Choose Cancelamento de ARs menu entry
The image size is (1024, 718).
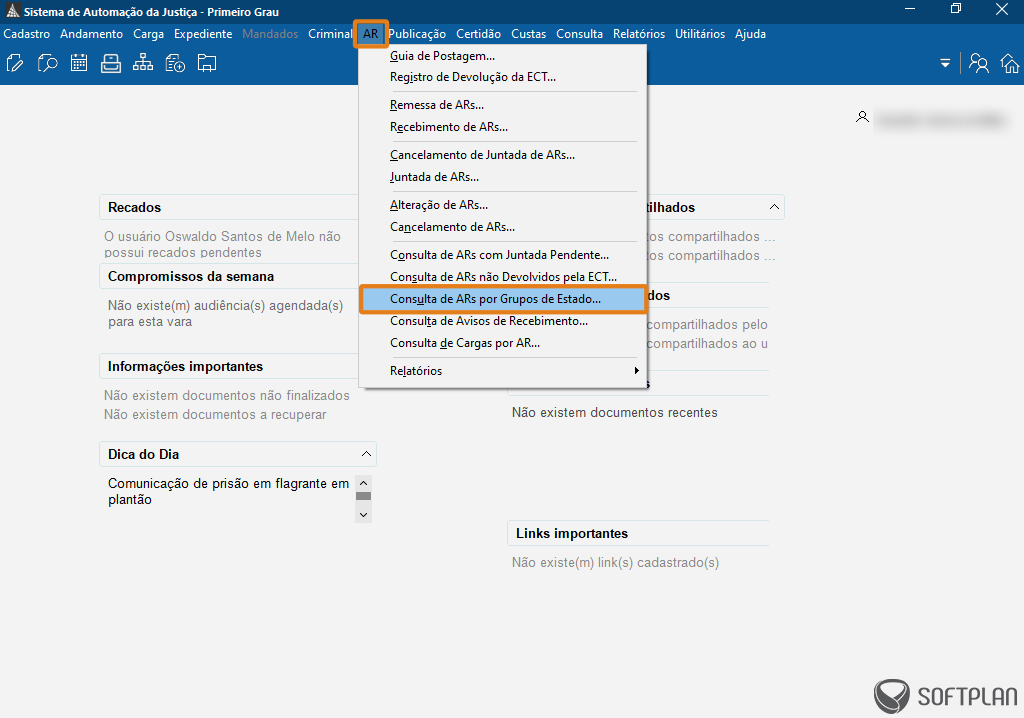(502, 227)
